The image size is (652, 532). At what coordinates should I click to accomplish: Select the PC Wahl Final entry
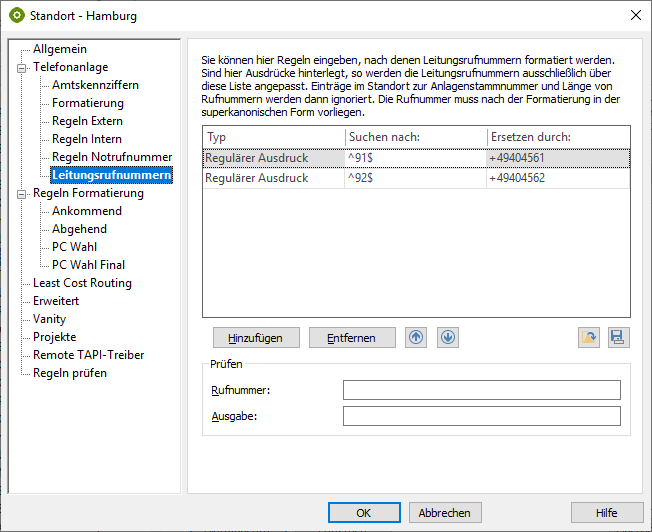[x=88, y=265]
